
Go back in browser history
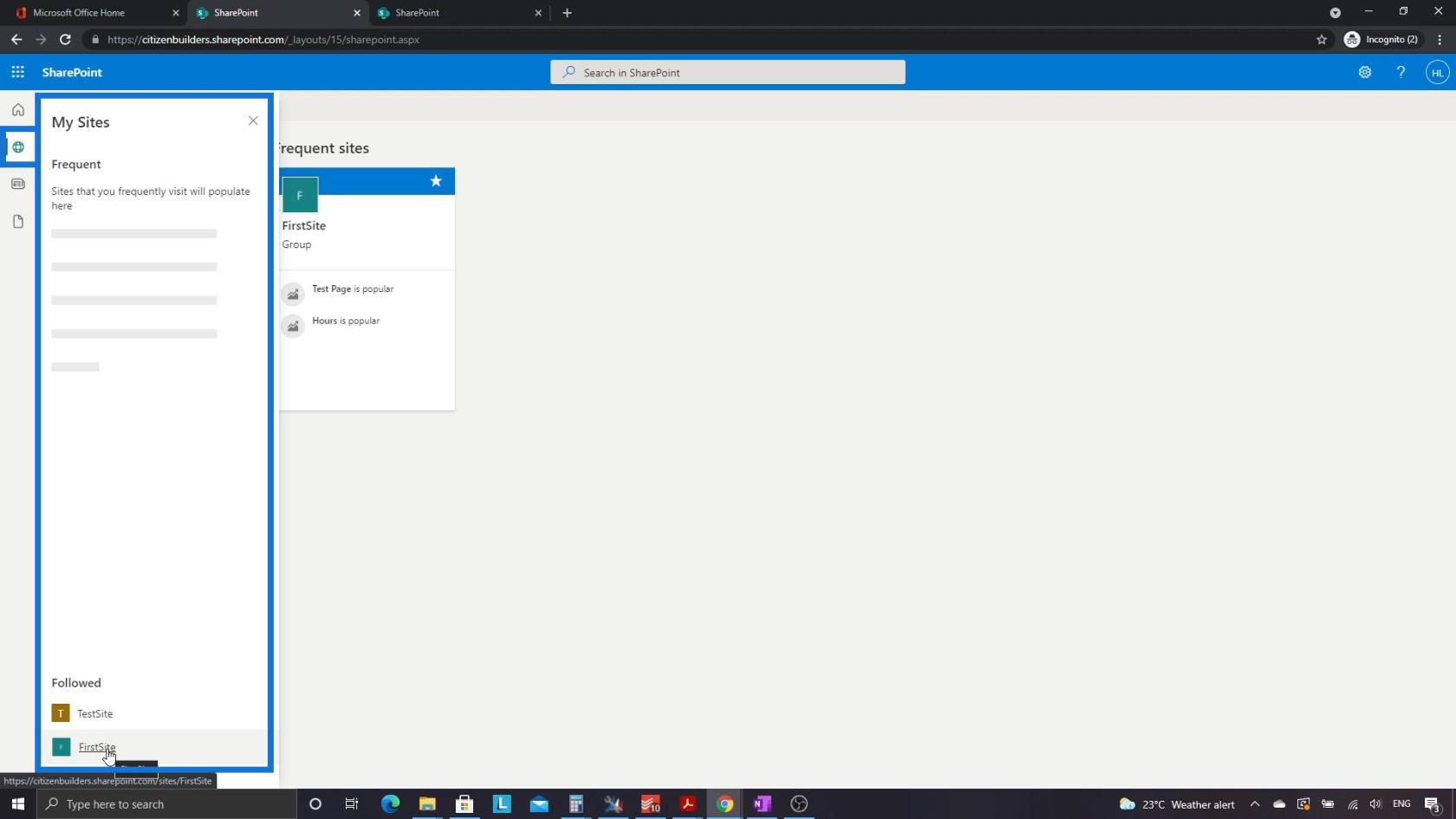16,40
